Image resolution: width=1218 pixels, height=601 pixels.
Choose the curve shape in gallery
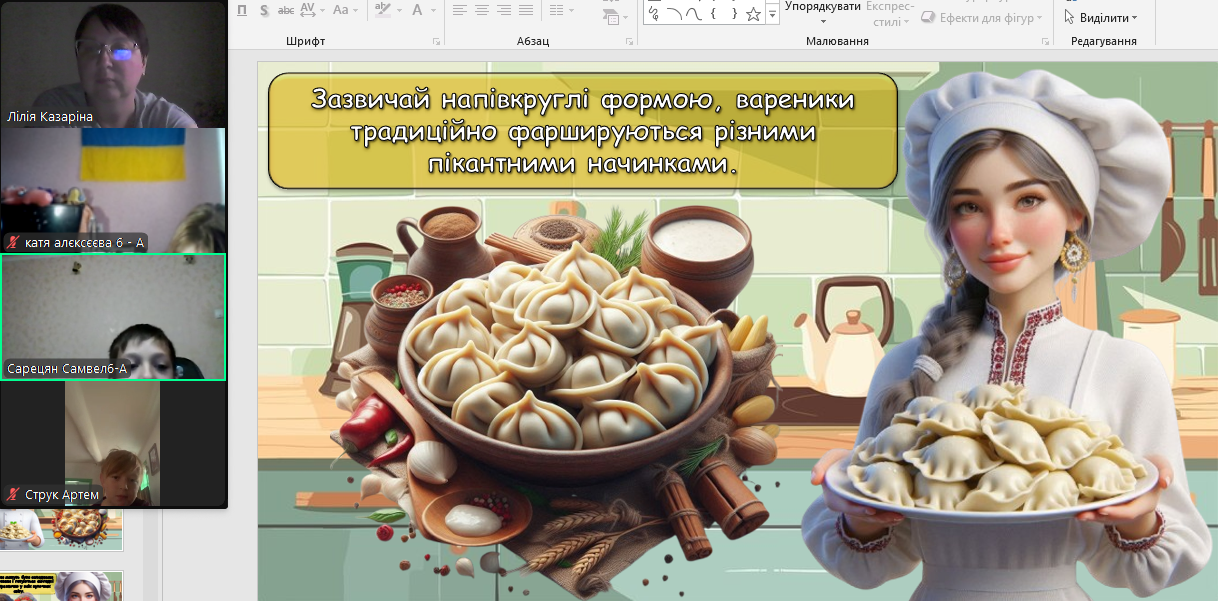[675, 14]
